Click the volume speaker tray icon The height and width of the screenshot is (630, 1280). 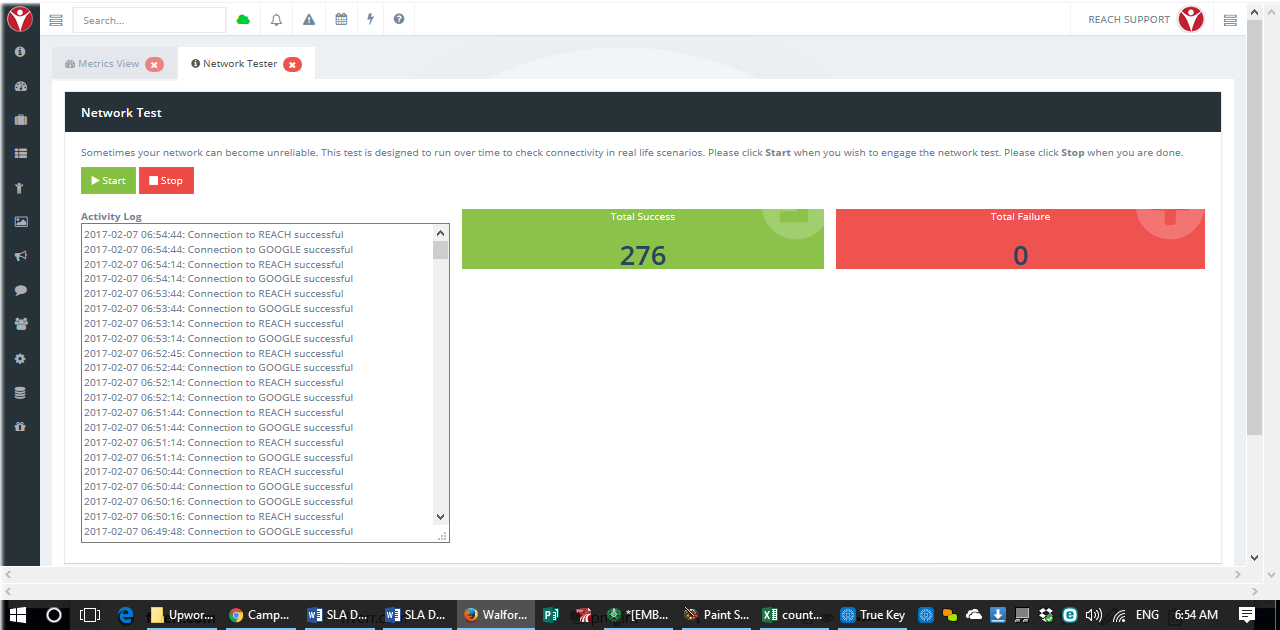(1094, 615)
